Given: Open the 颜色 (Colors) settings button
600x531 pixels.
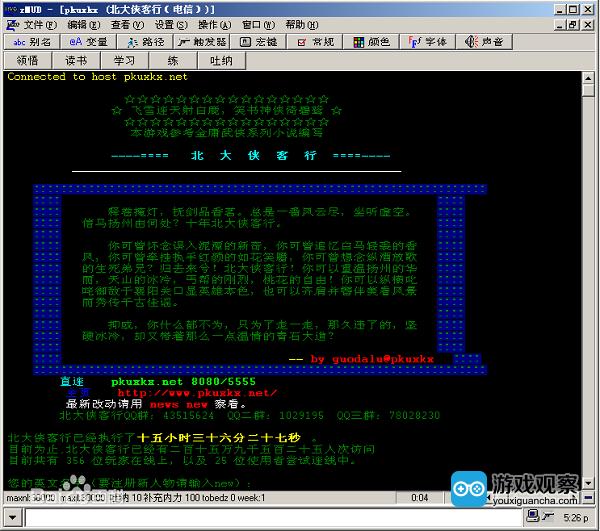Looking at the screenshot, I should [372, 42].
